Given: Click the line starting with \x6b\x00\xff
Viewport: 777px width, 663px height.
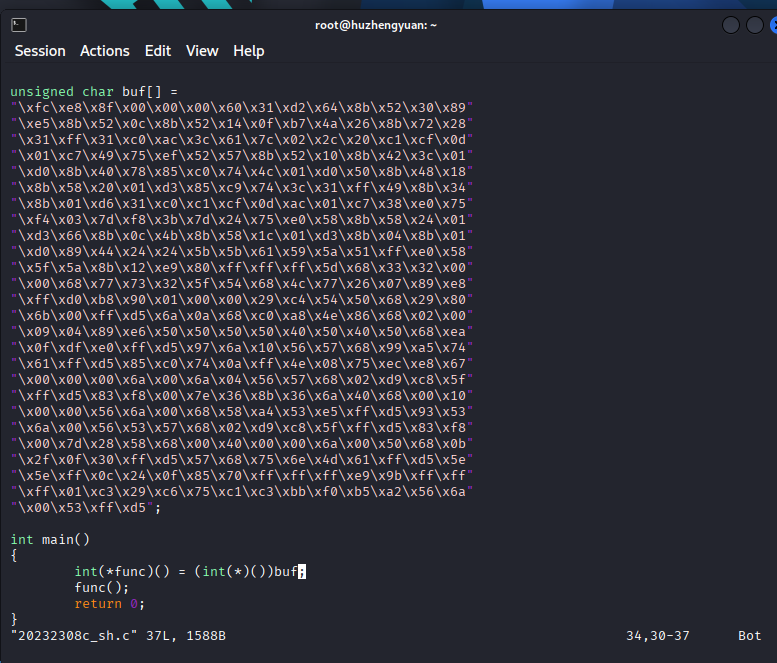Looking at the screenshot, I should pos(242,316).
